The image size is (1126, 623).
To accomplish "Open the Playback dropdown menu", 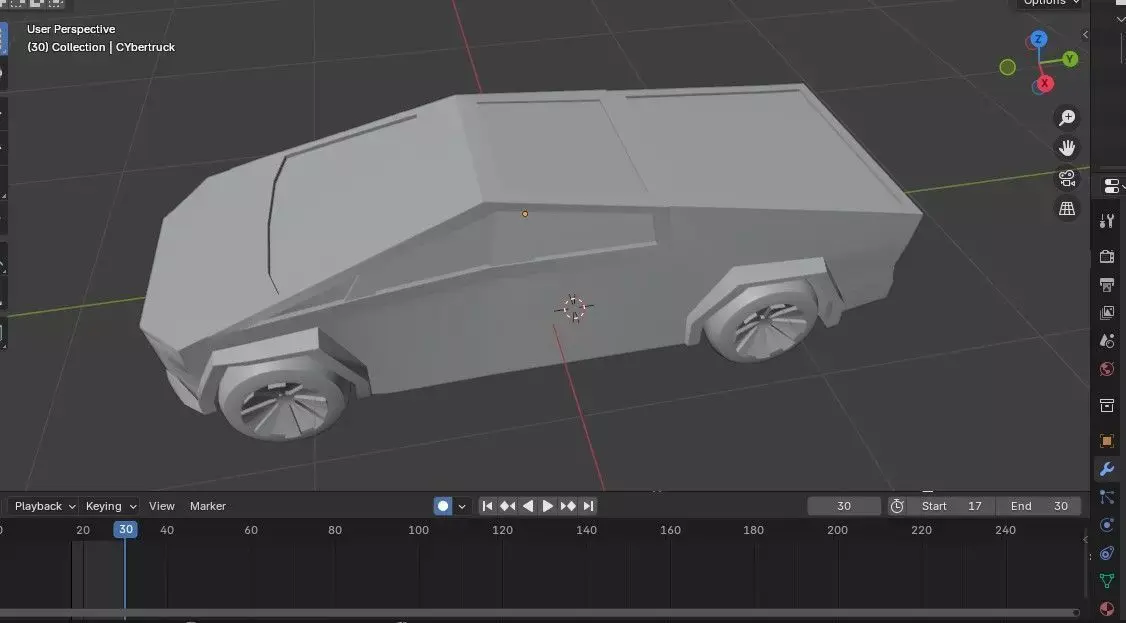I will (45, 506).
